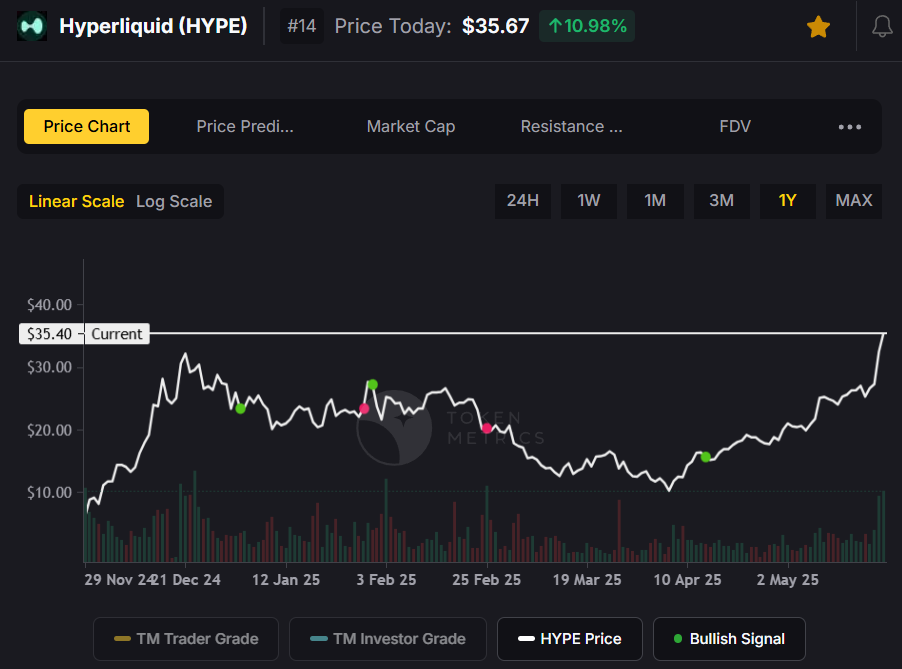Open the Market Cap tab

[411, 127]
